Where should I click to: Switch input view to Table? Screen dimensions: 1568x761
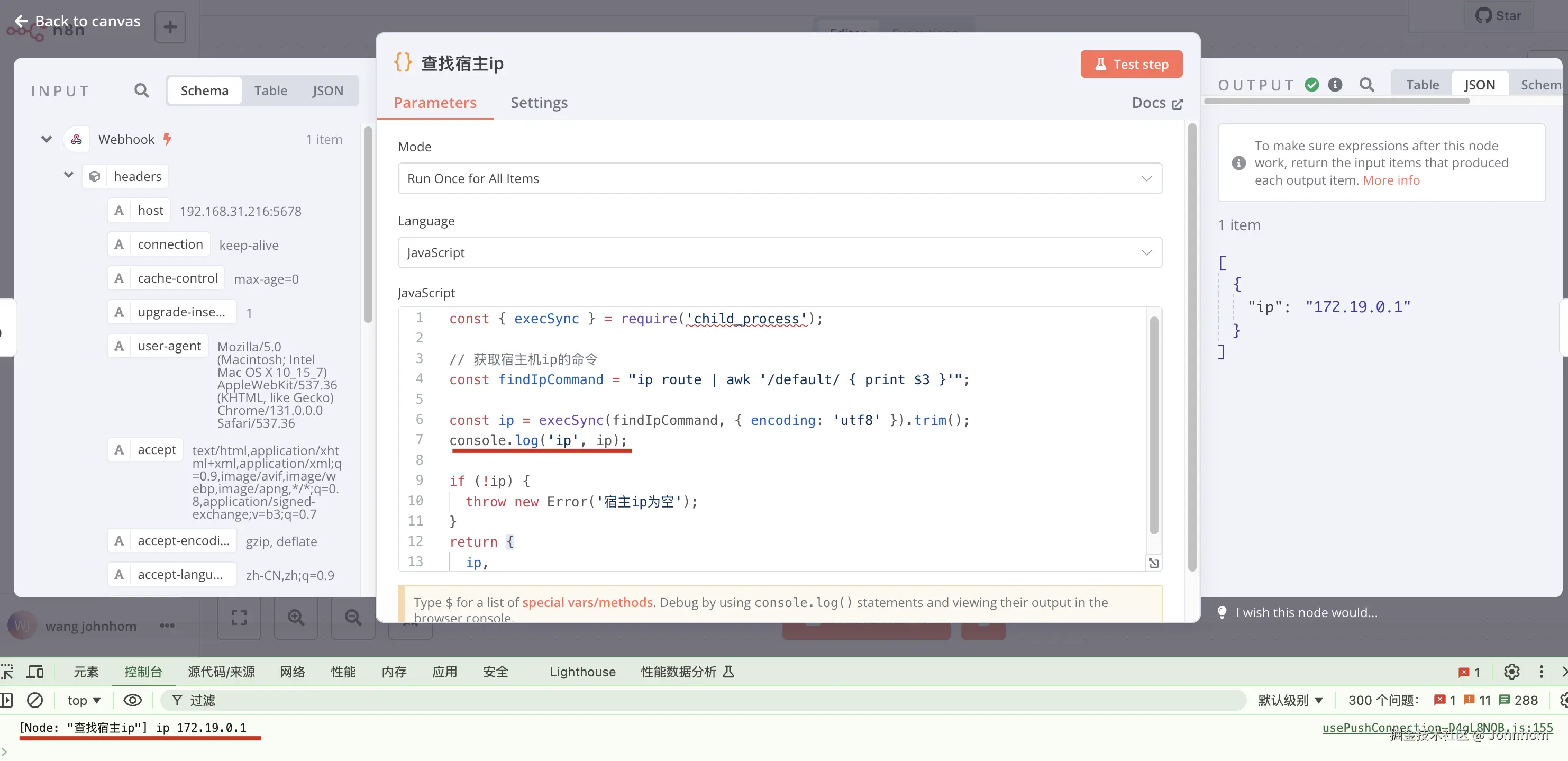(270, 90)
